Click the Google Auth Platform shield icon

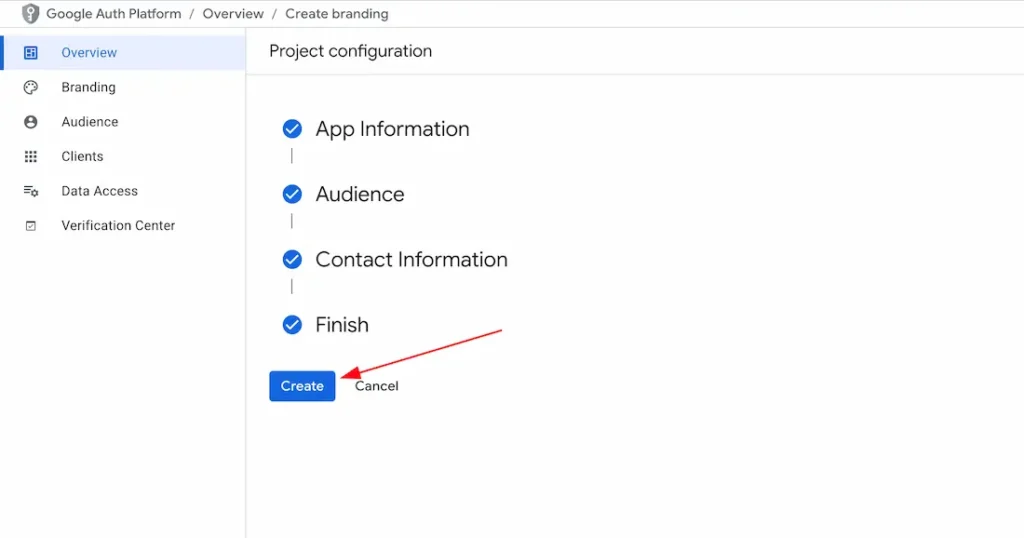pos(31,14)
